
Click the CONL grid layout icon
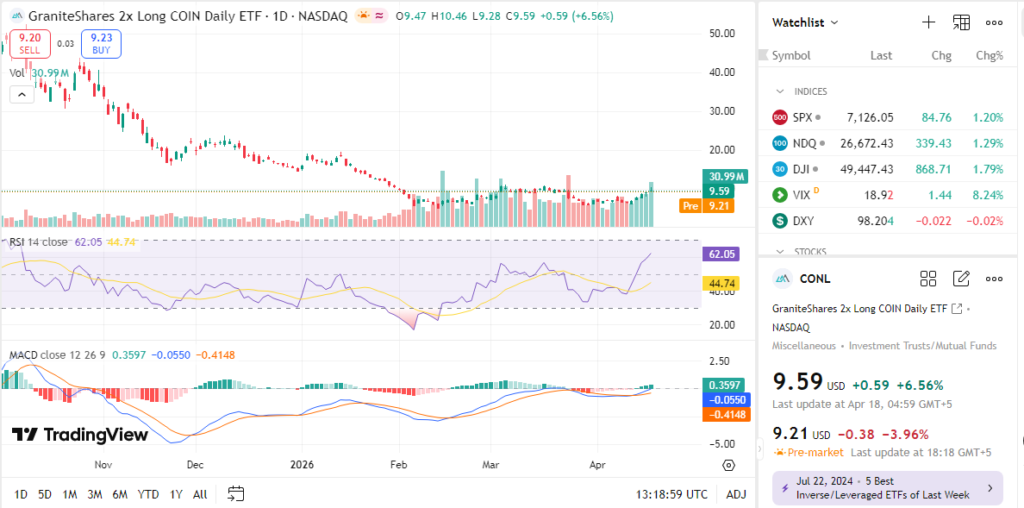928,278
